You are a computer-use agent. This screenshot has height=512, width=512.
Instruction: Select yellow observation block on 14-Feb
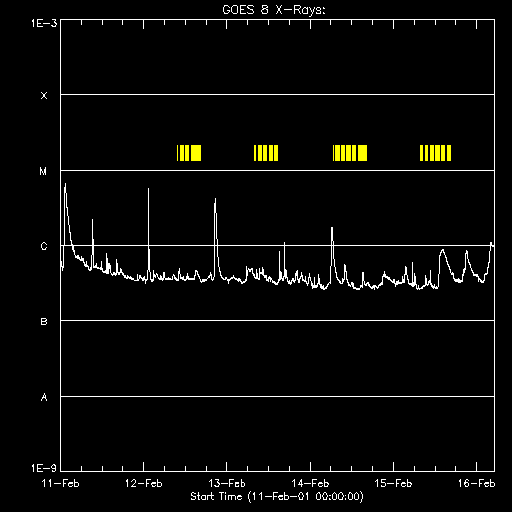[350, 153]
